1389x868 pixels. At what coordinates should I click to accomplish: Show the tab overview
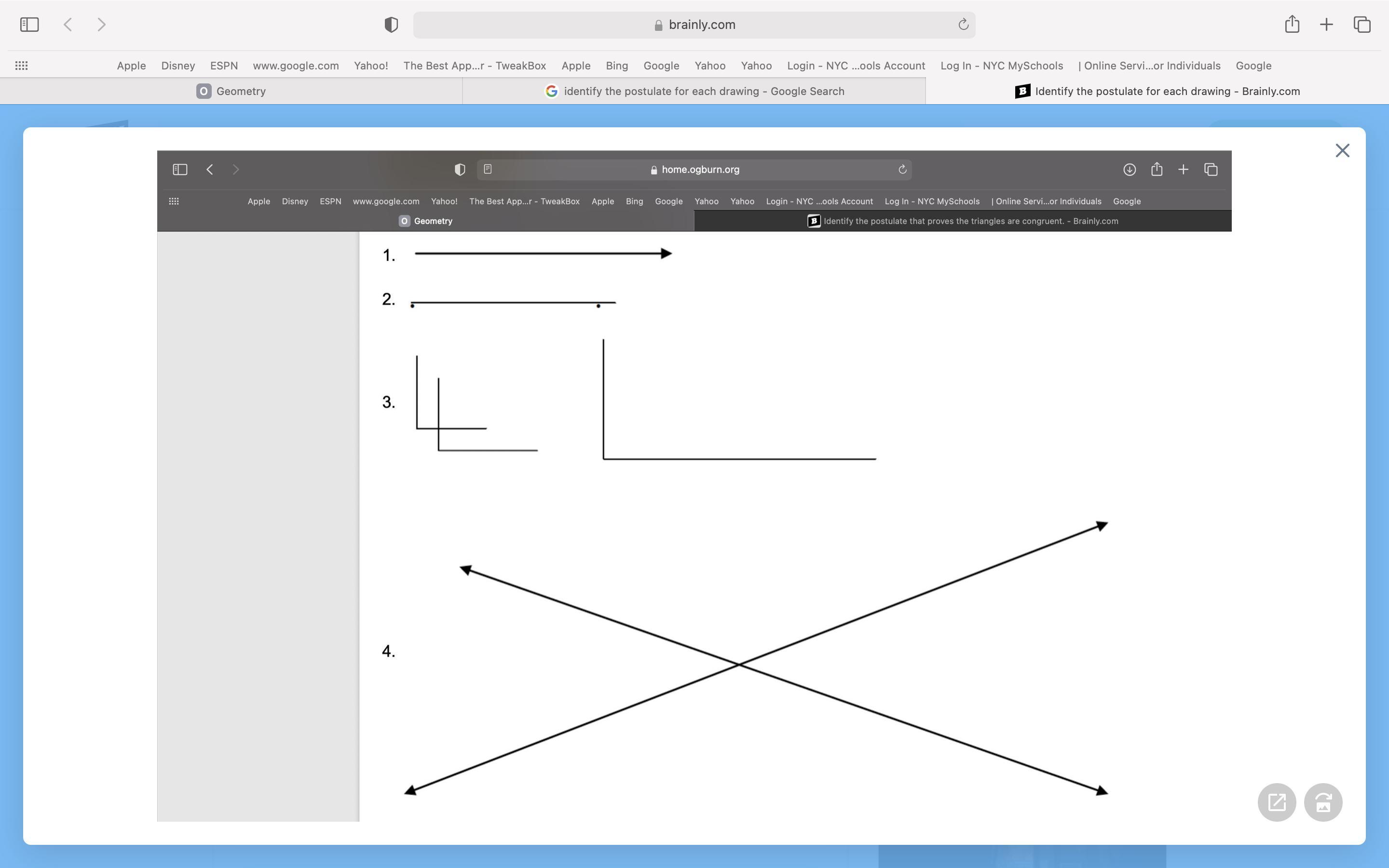[x=1362, y=25]
